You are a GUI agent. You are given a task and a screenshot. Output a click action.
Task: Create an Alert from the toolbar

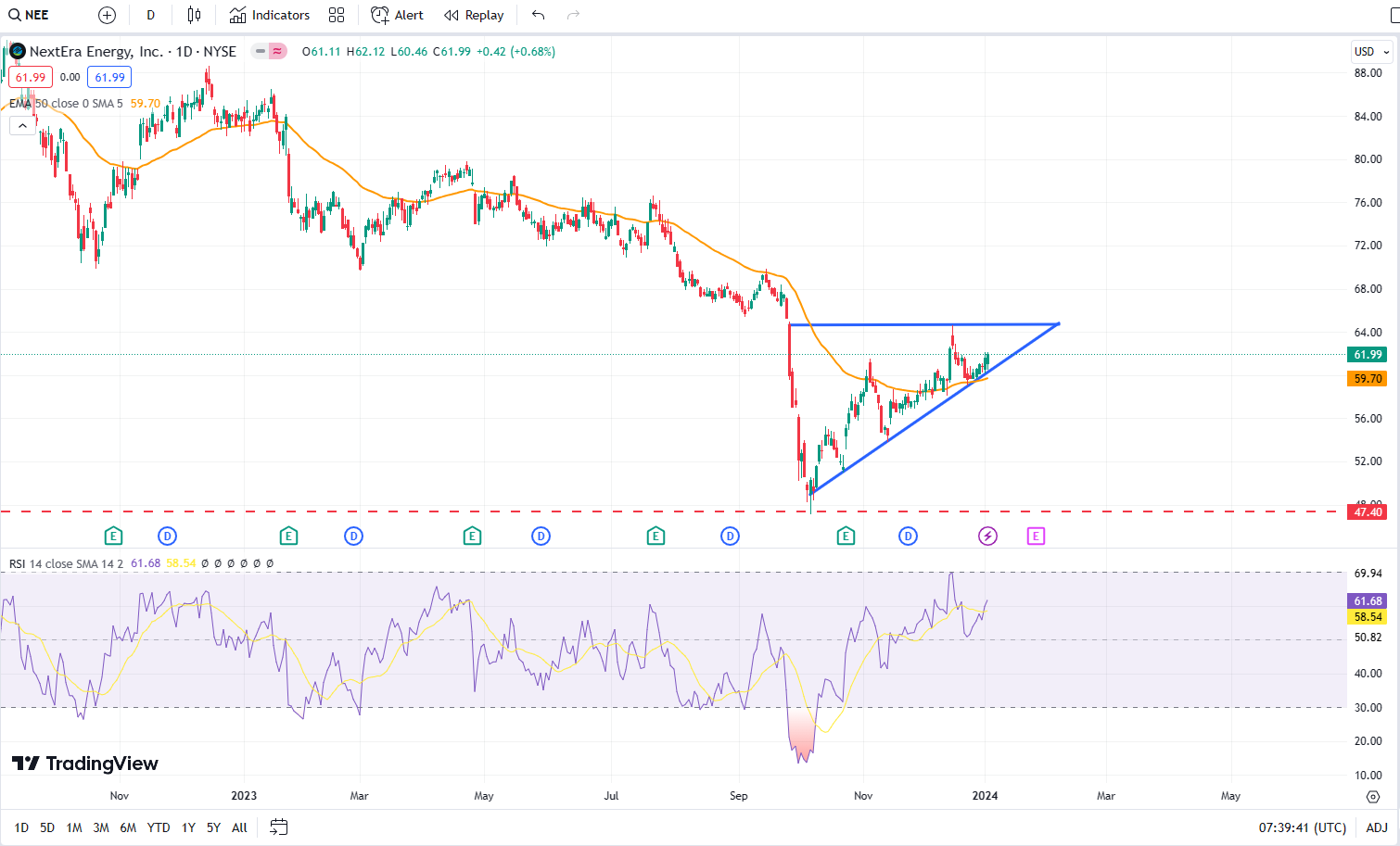tap(397, 15)
